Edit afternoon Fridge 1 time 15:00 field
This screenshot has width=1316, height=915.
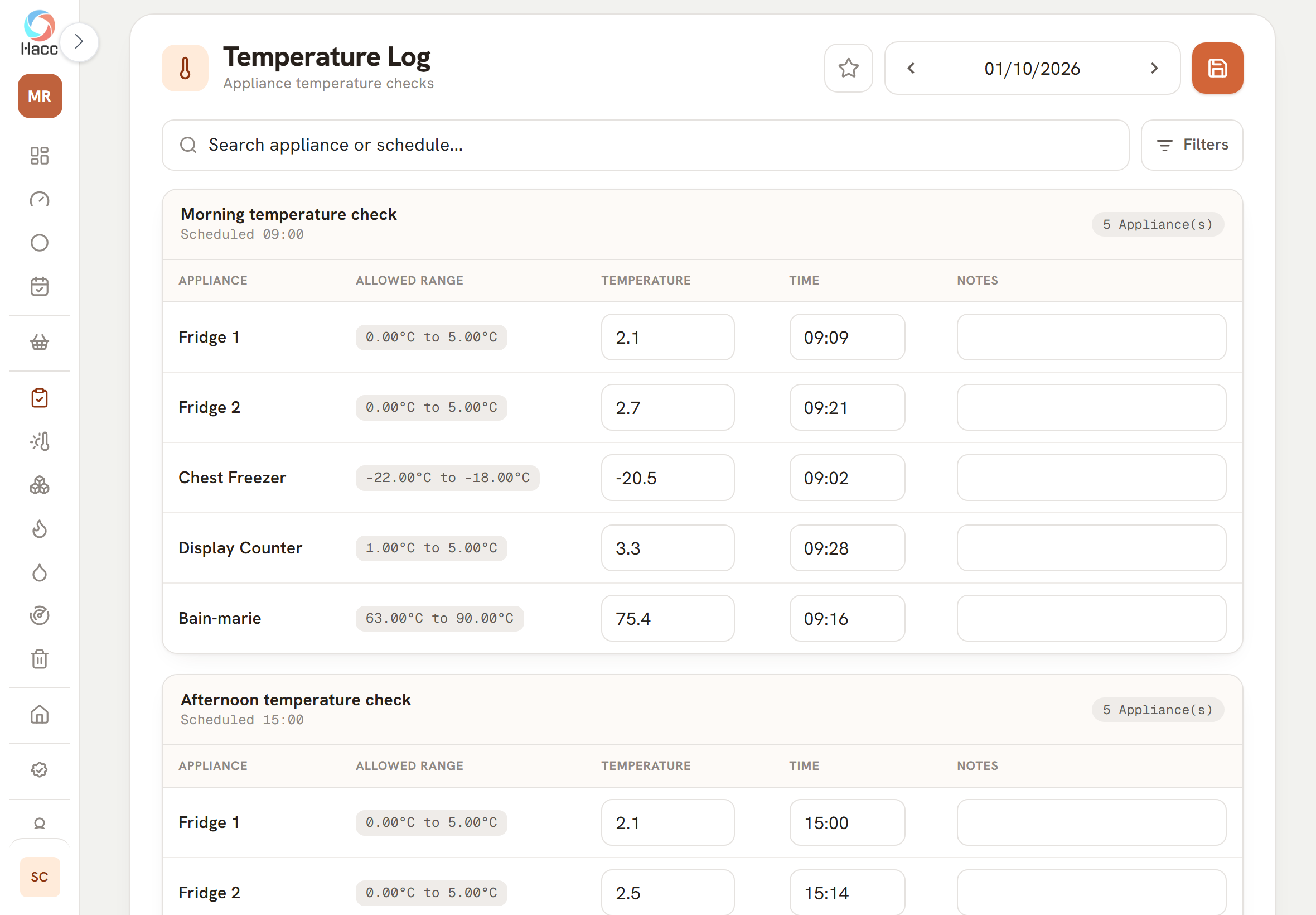coord(847,823)
